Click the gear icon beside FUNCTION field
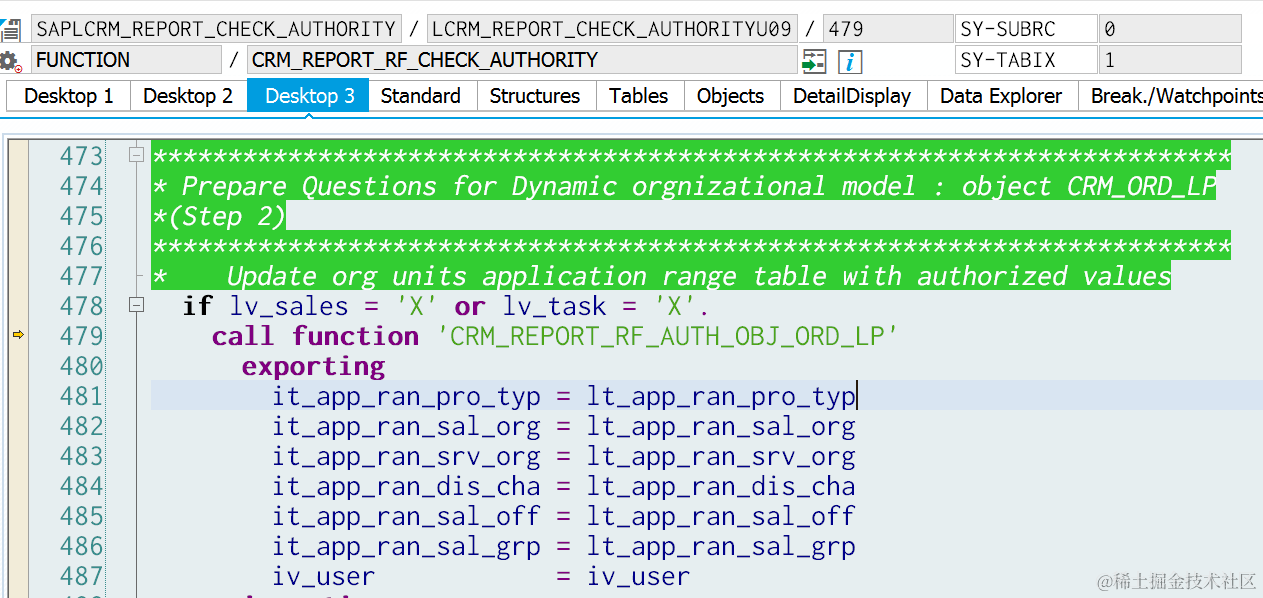Screen dimensions: 1263x598 [x=10, y=61]
